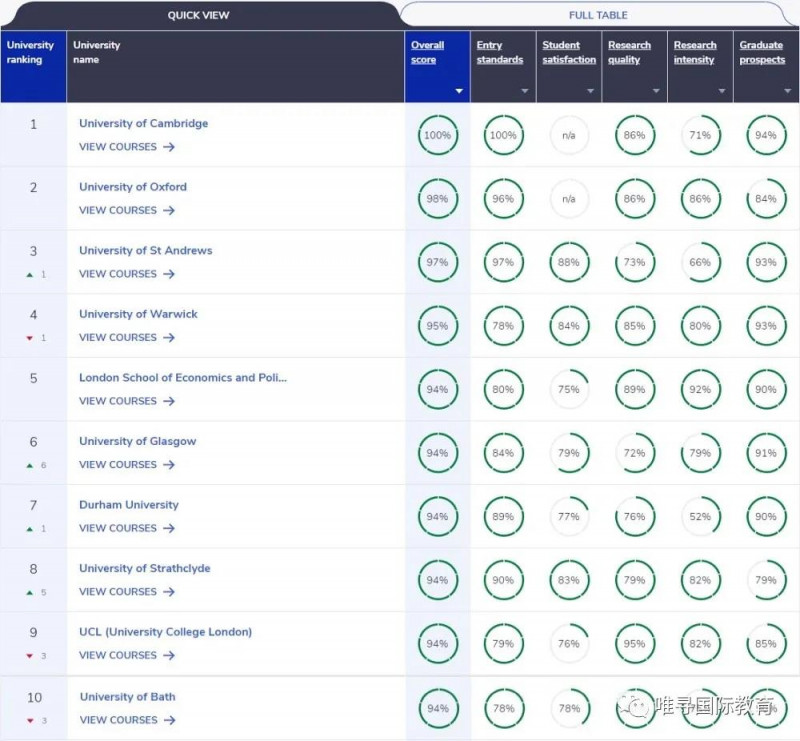Screen dimensions: 800x741
Task: Click the Student satisfaction sort arrow
Action: 590,91
